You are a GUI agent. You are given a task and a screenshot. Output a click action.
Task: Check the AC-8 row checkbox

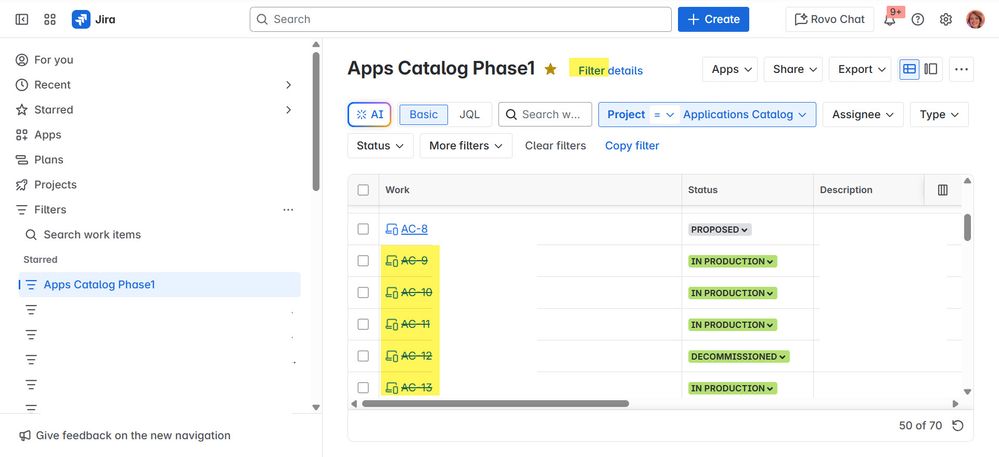click(363, 229)
